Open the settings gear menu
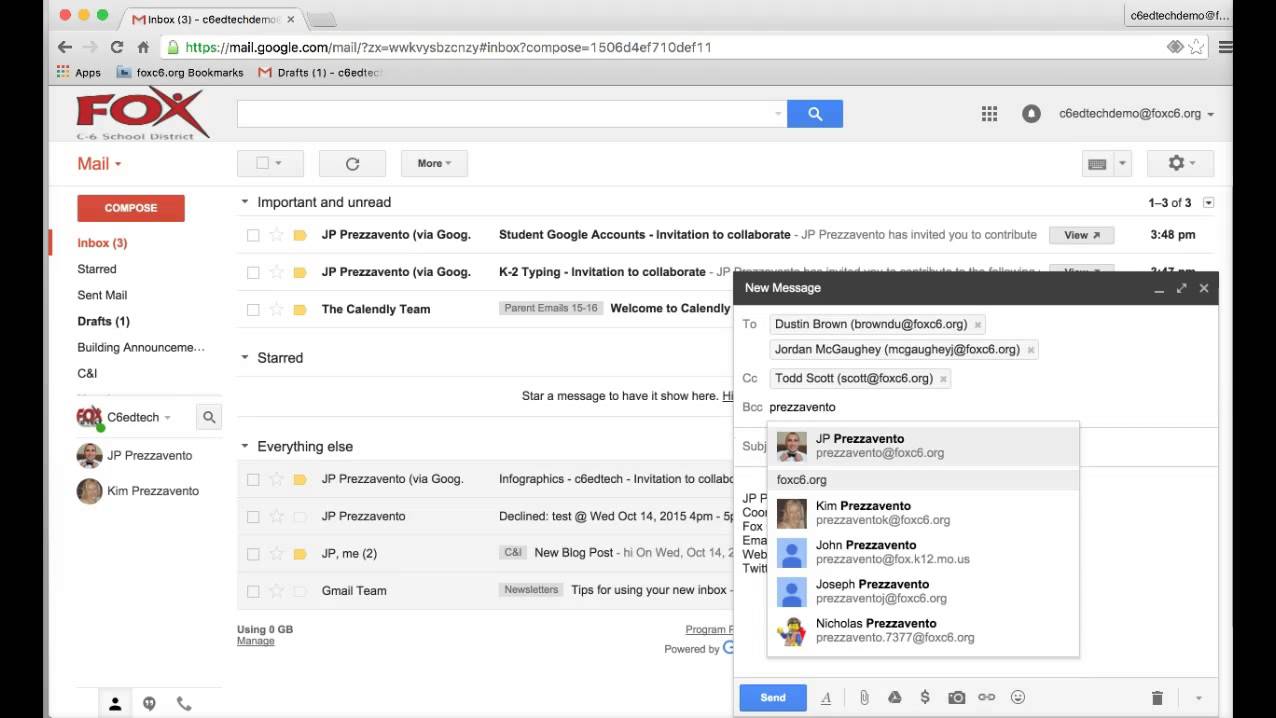 coord(1180,163)
